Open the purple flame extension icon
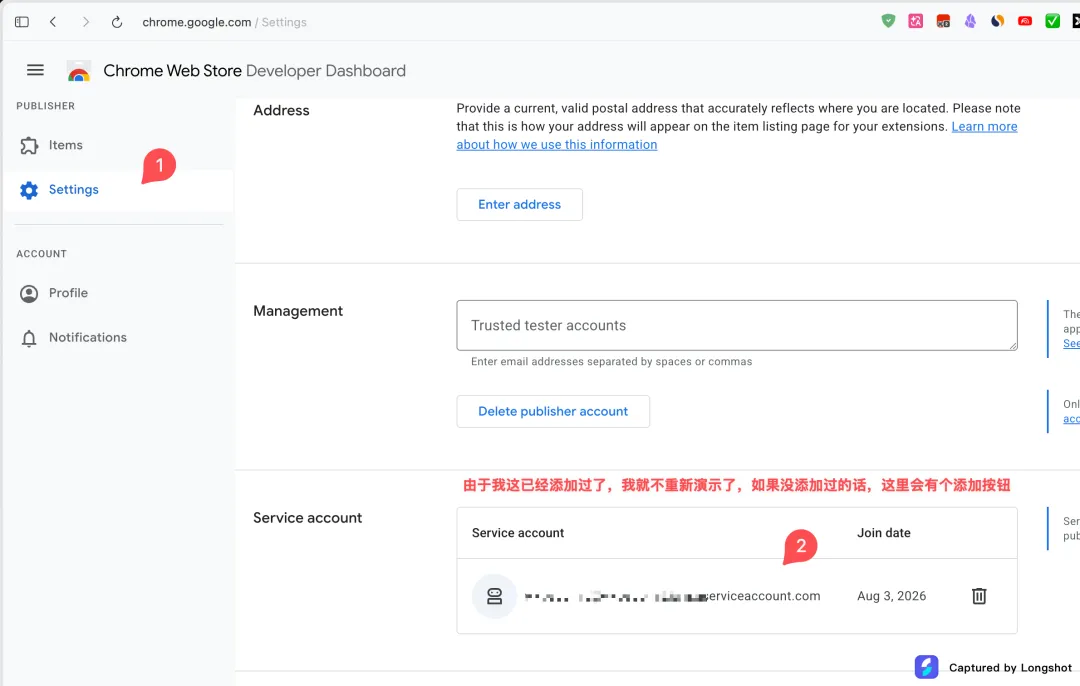Viewport: 1080px width, 686px height. coord(970,21)
